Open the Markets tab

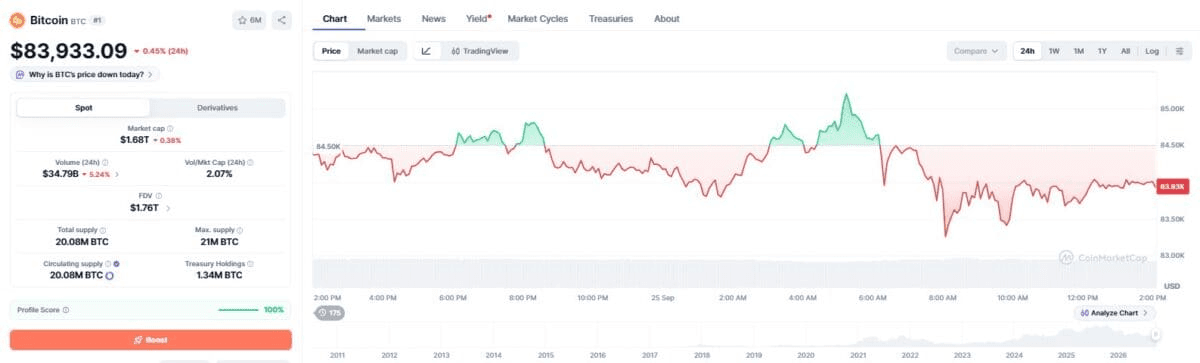(384, 18)
